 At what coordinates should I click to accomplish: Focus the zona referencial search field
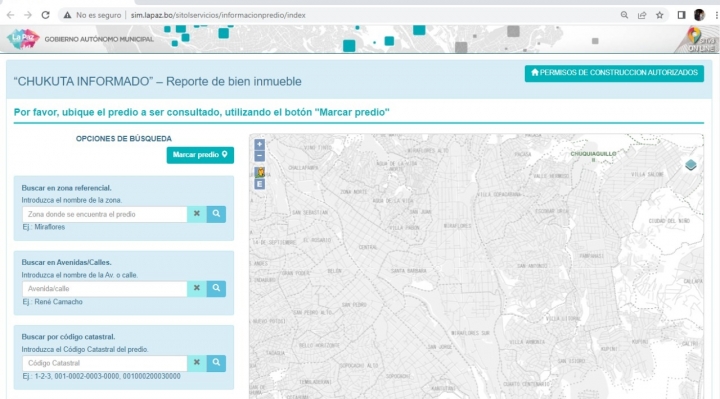(x=105, y=214)
